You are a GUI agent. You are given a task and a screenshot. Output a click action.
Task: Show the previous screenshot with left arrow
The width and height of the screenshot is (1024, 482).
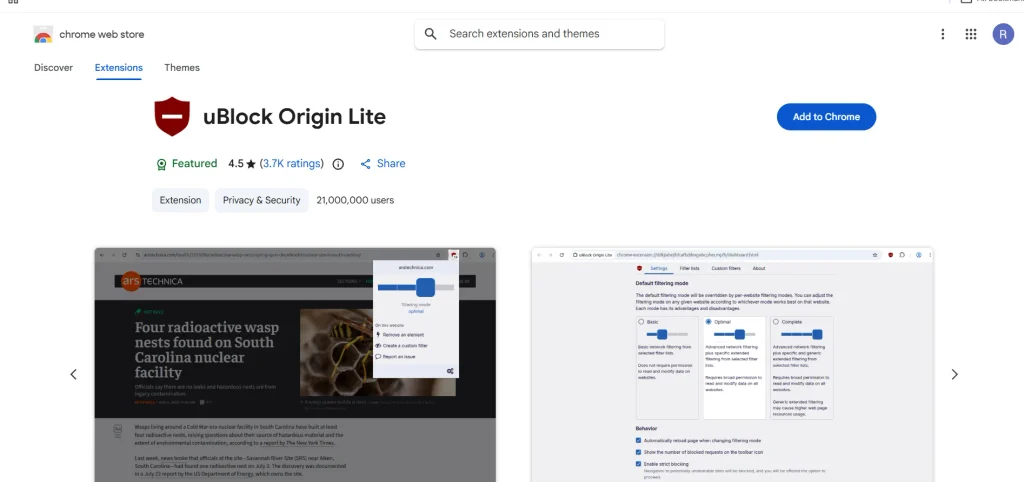pos(73,374)
